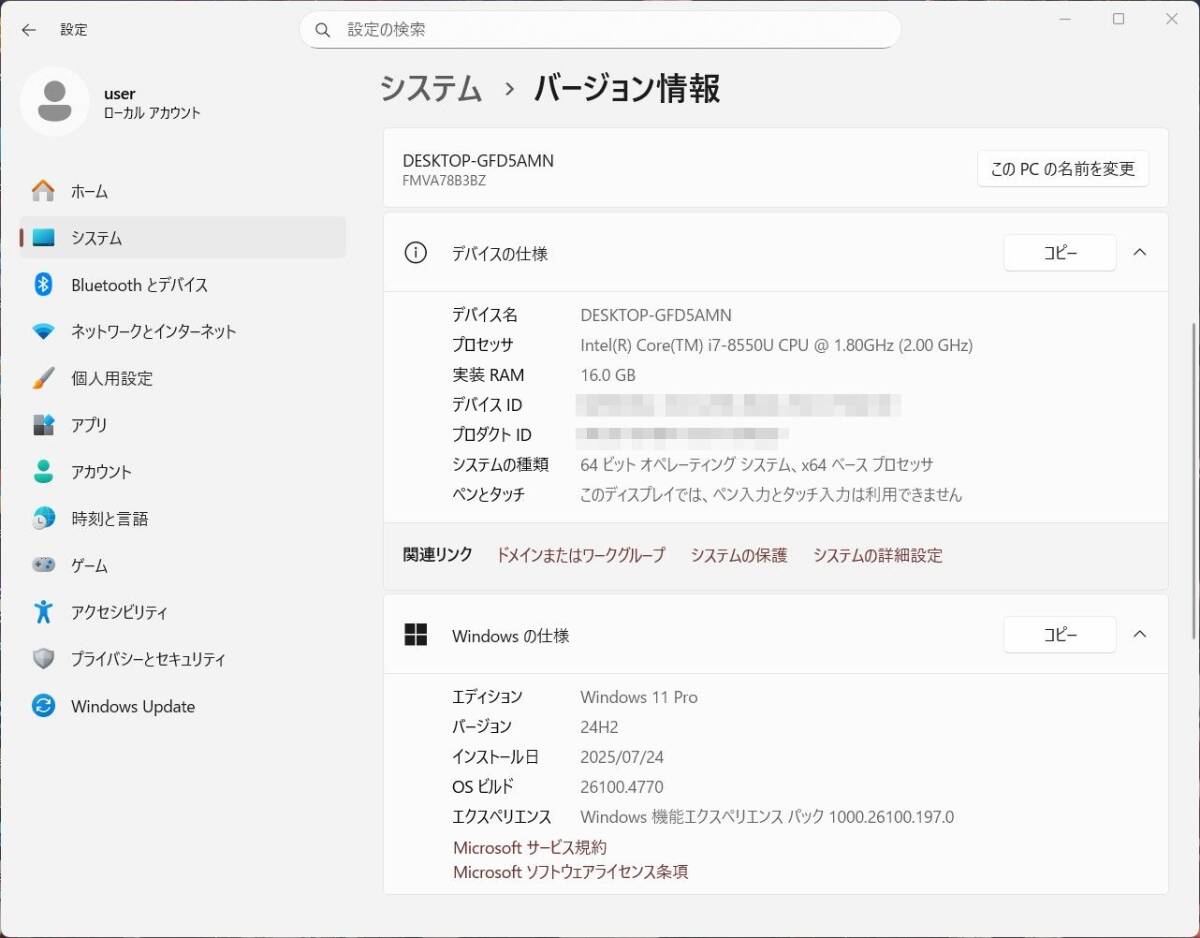Click the FMVA78B3BZ model text
The height and width of the screenshot is (938, 1200).
(444, 181)
